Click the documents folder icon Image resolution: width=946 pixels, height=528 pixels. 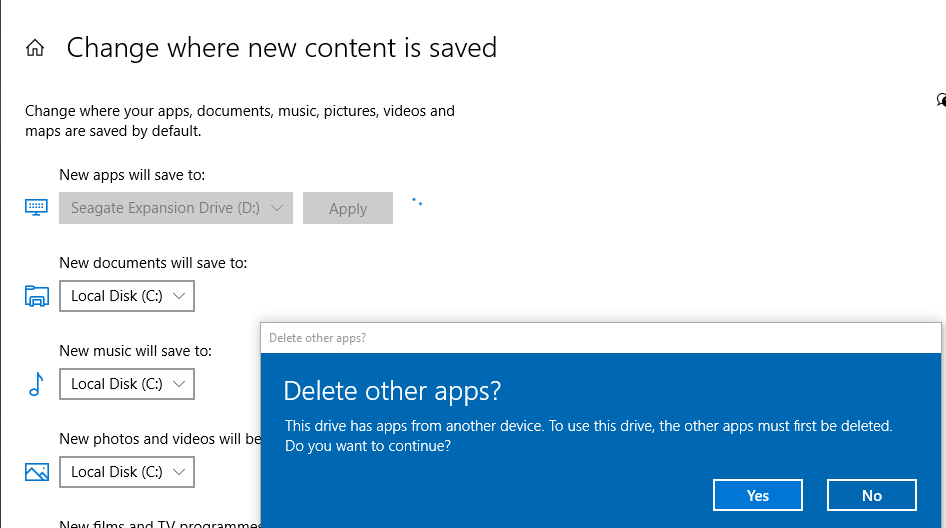(36, 296)
